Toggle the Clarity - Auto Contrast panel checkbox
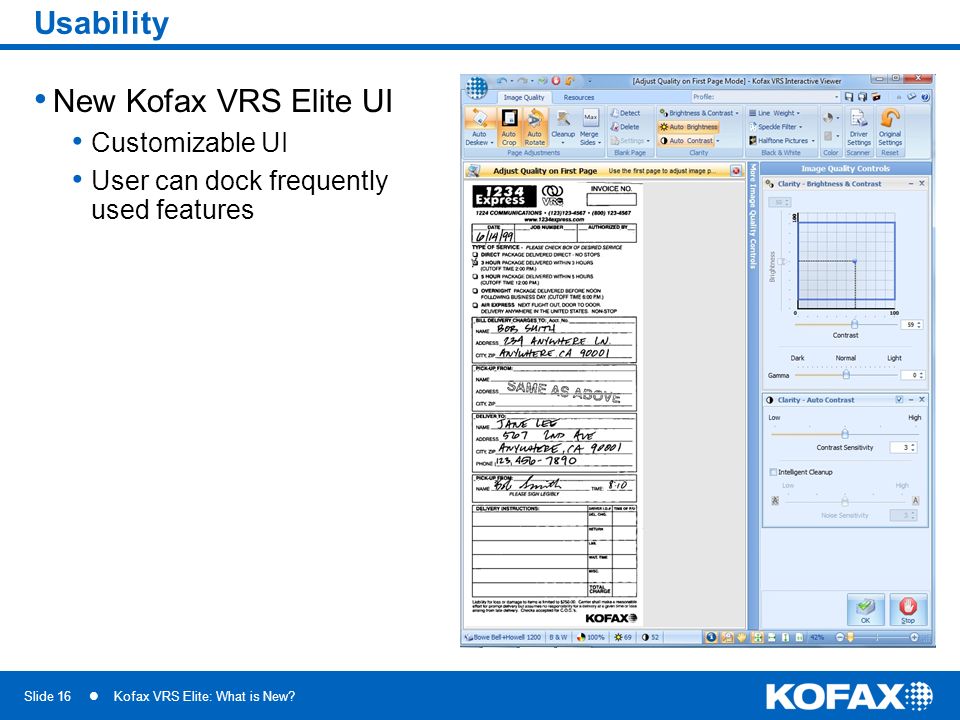Image resolution: width=960 pixels, height=720 pixels. 899,400
